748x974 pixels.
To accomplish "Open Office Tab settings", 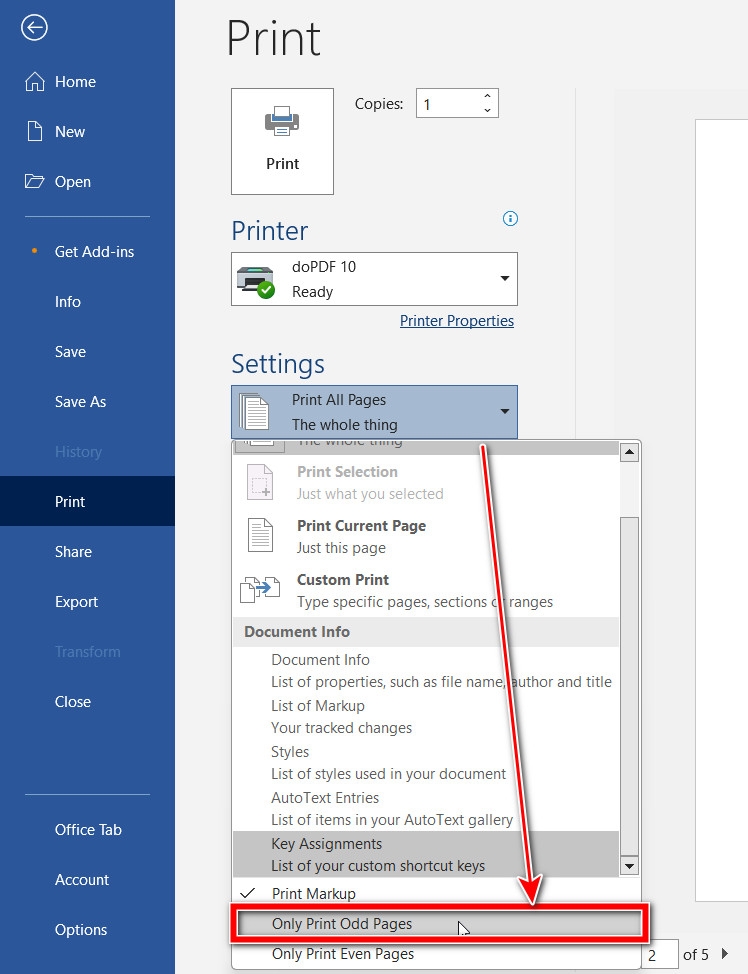I will 87,829.
